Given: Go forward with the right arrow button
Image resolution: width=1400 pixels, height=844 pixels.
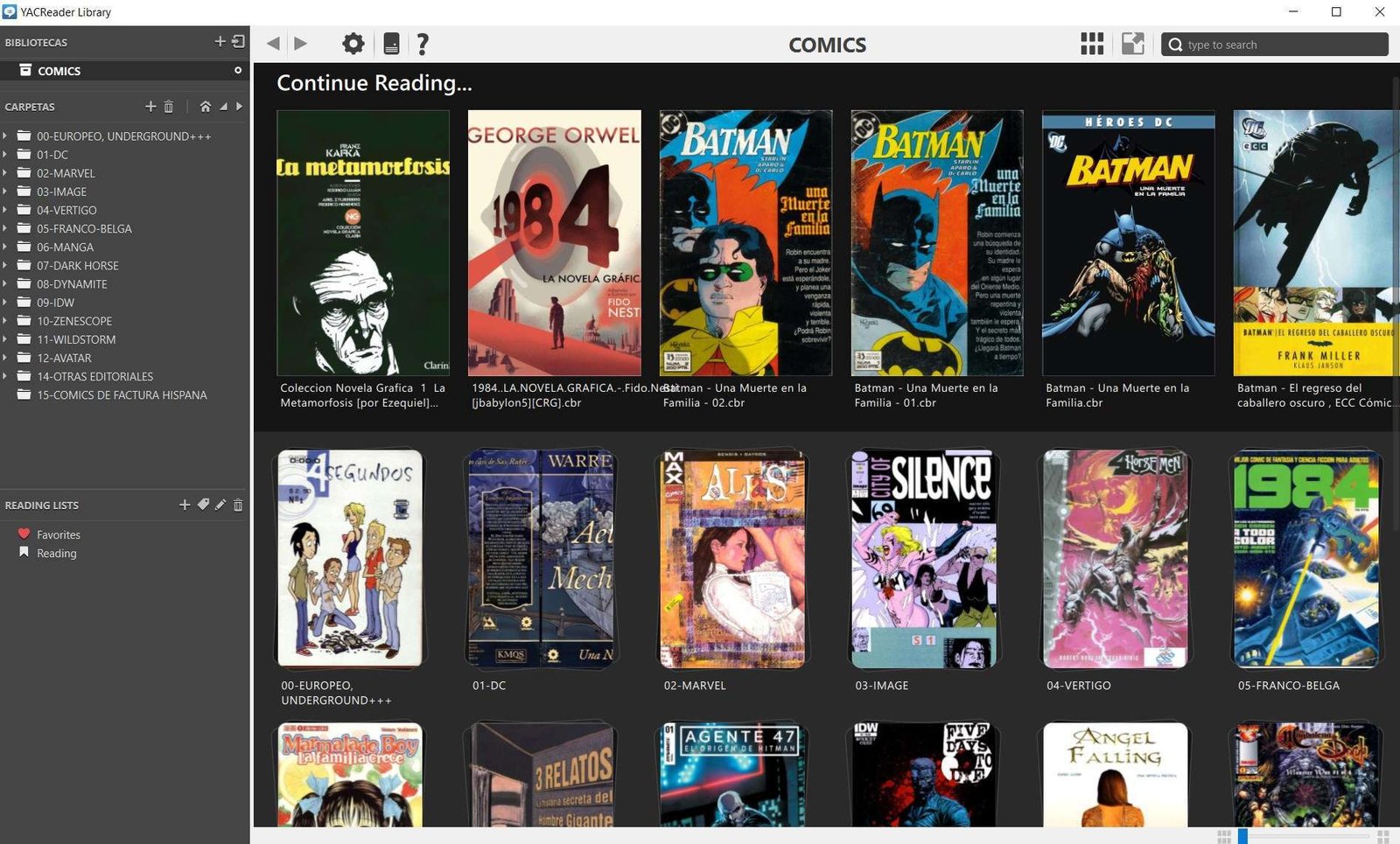Looking at the screenshot, I should [x=300, y=44].
